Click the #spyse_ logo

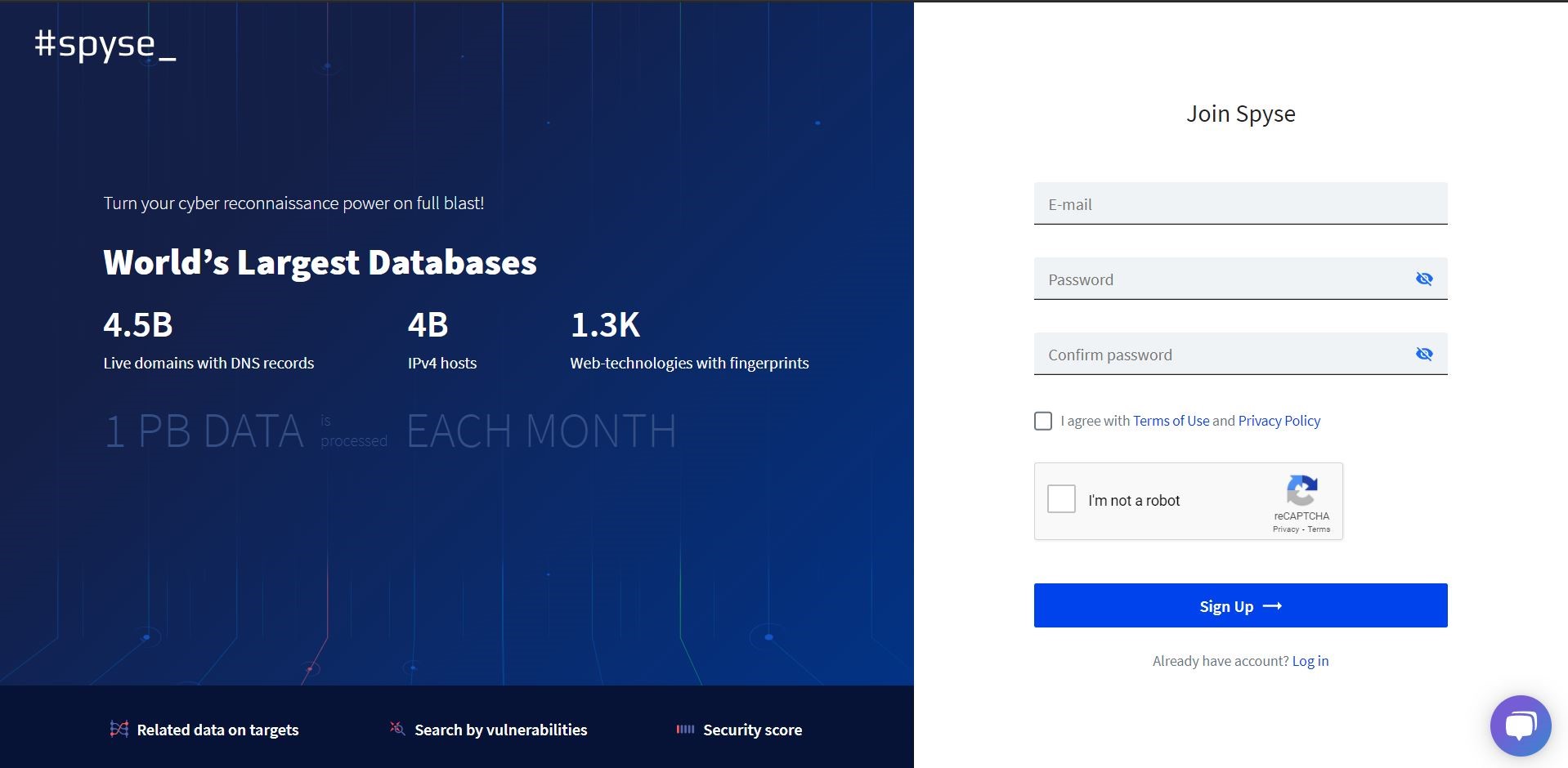105,45
